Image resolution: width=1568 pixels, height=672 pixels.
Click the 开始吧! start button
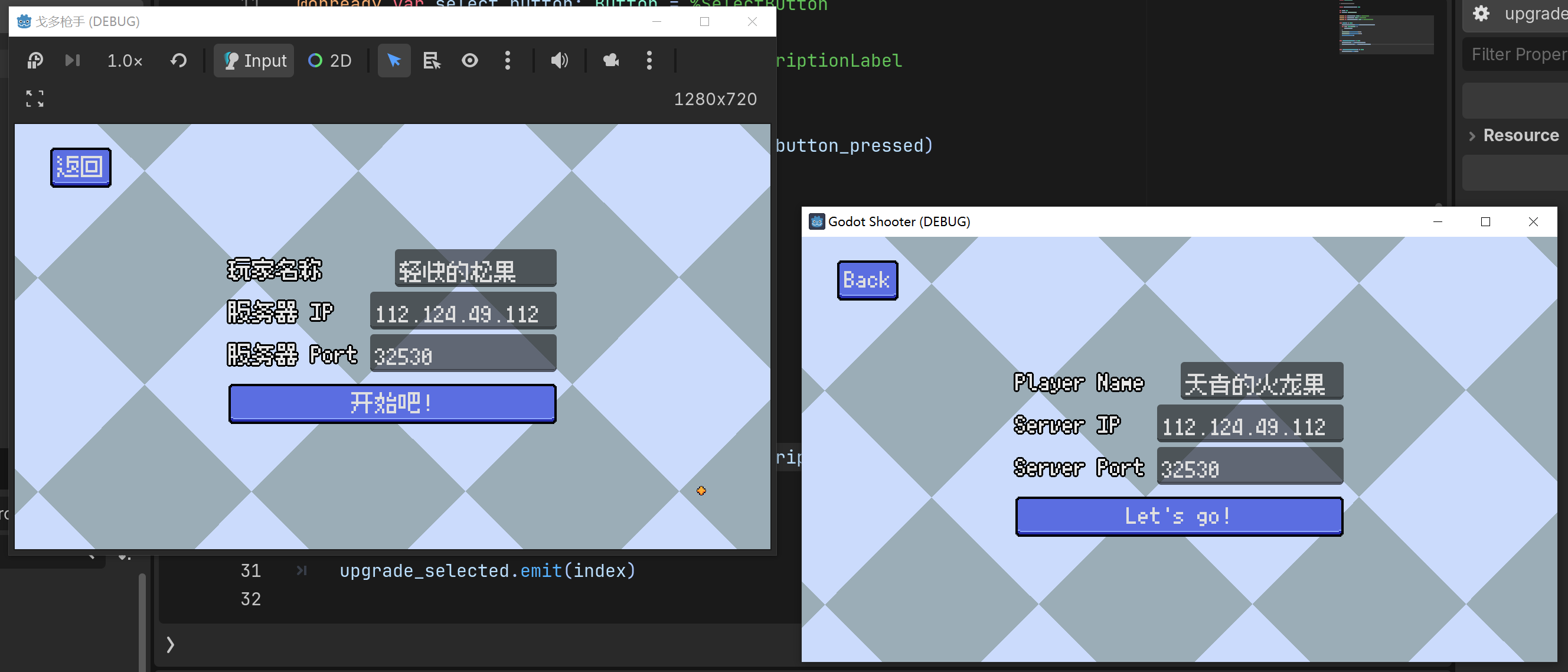click(392, 403)
